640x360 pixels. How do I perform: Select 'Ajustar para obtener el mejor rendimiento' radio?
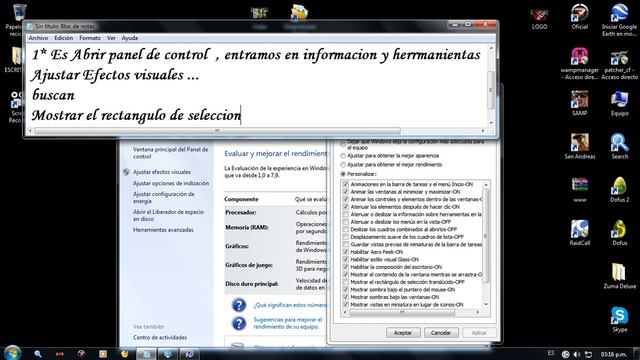pos(343,165)
